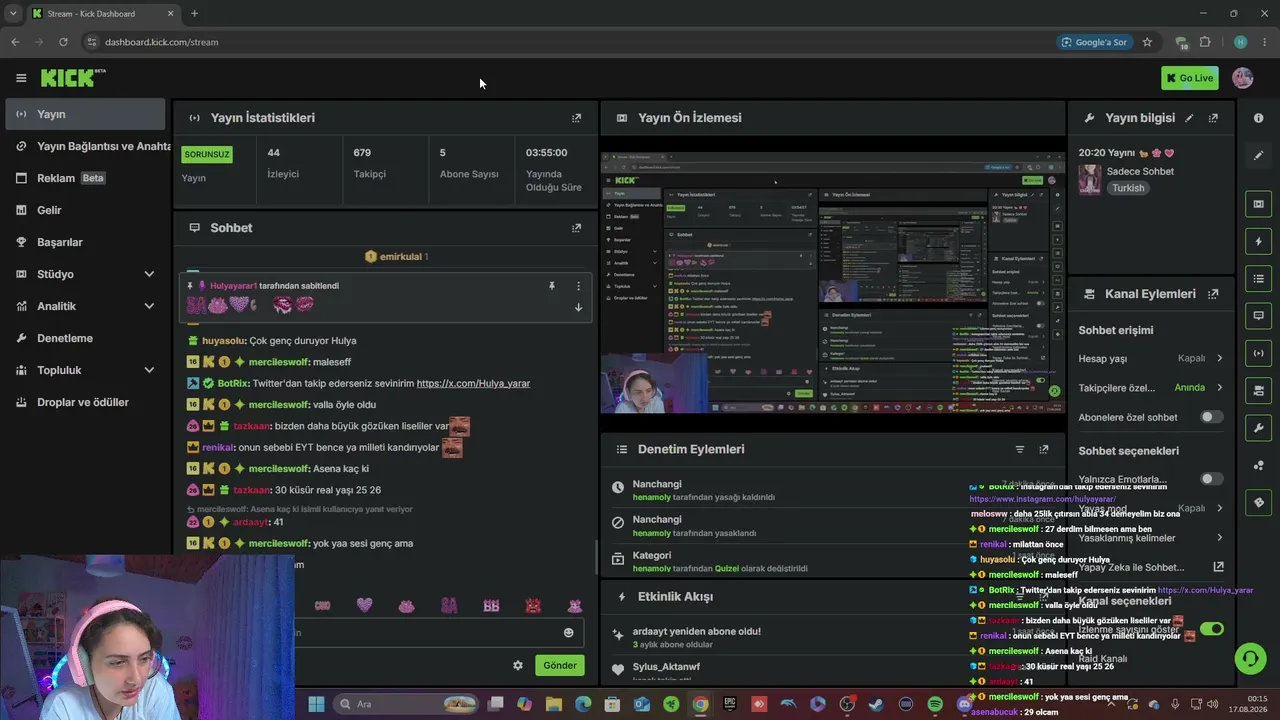Click the info icon in right rail
This screenshot has height=720, width=1280.
pos(1258,118)
